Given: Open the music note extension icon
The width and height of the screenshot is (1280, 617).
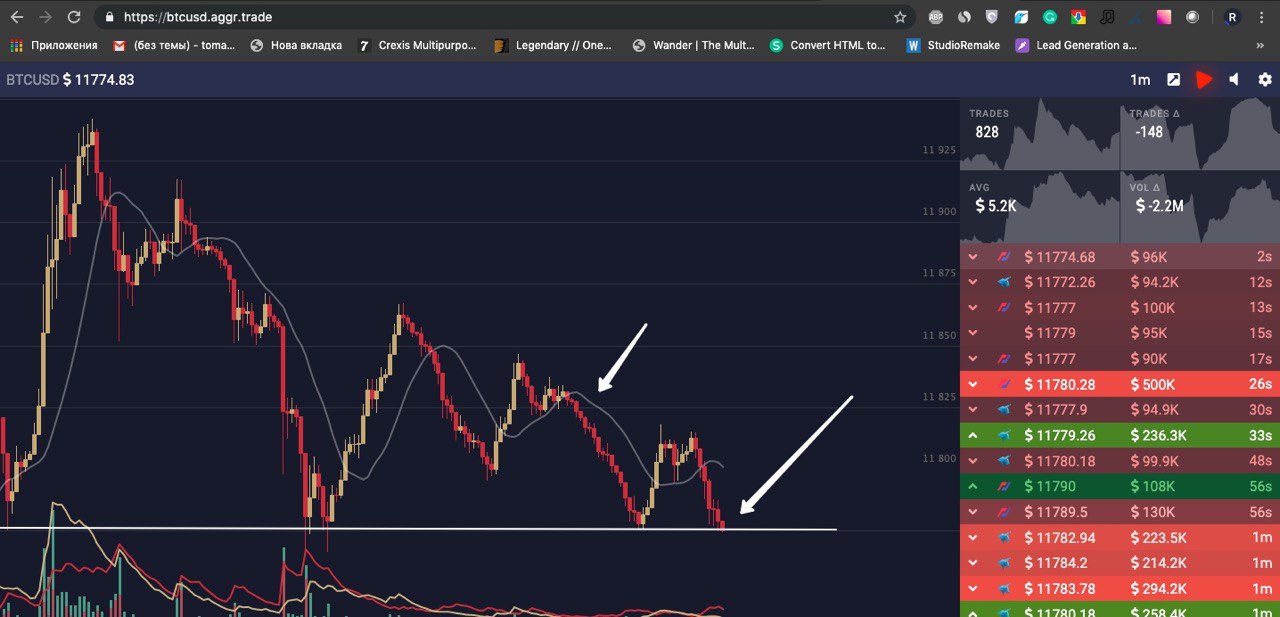Looking at the screenshot, I should (x=1107, y=17).
